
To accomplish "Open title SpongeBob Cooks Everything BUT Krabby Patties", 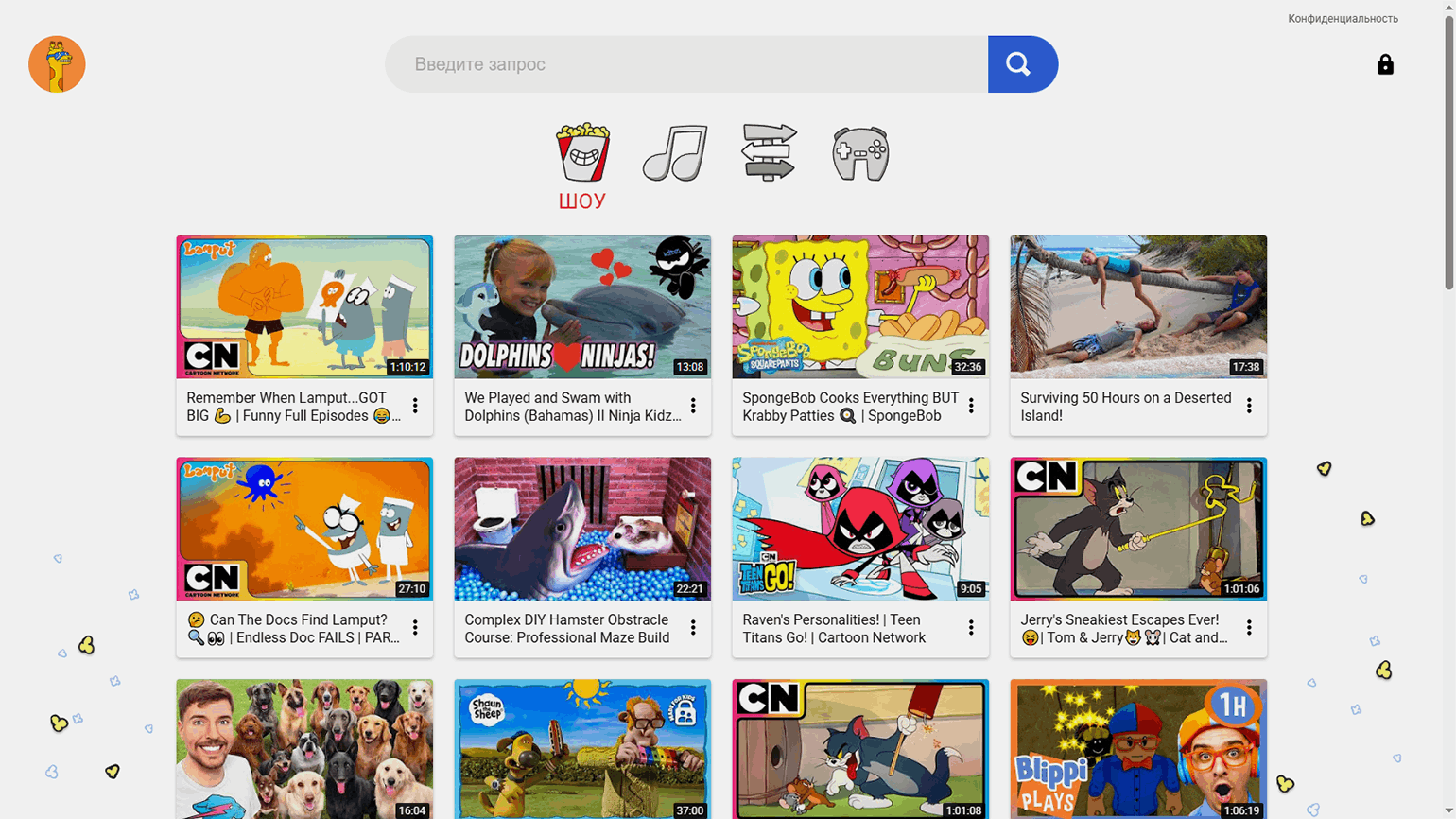I will pos(851,407).
